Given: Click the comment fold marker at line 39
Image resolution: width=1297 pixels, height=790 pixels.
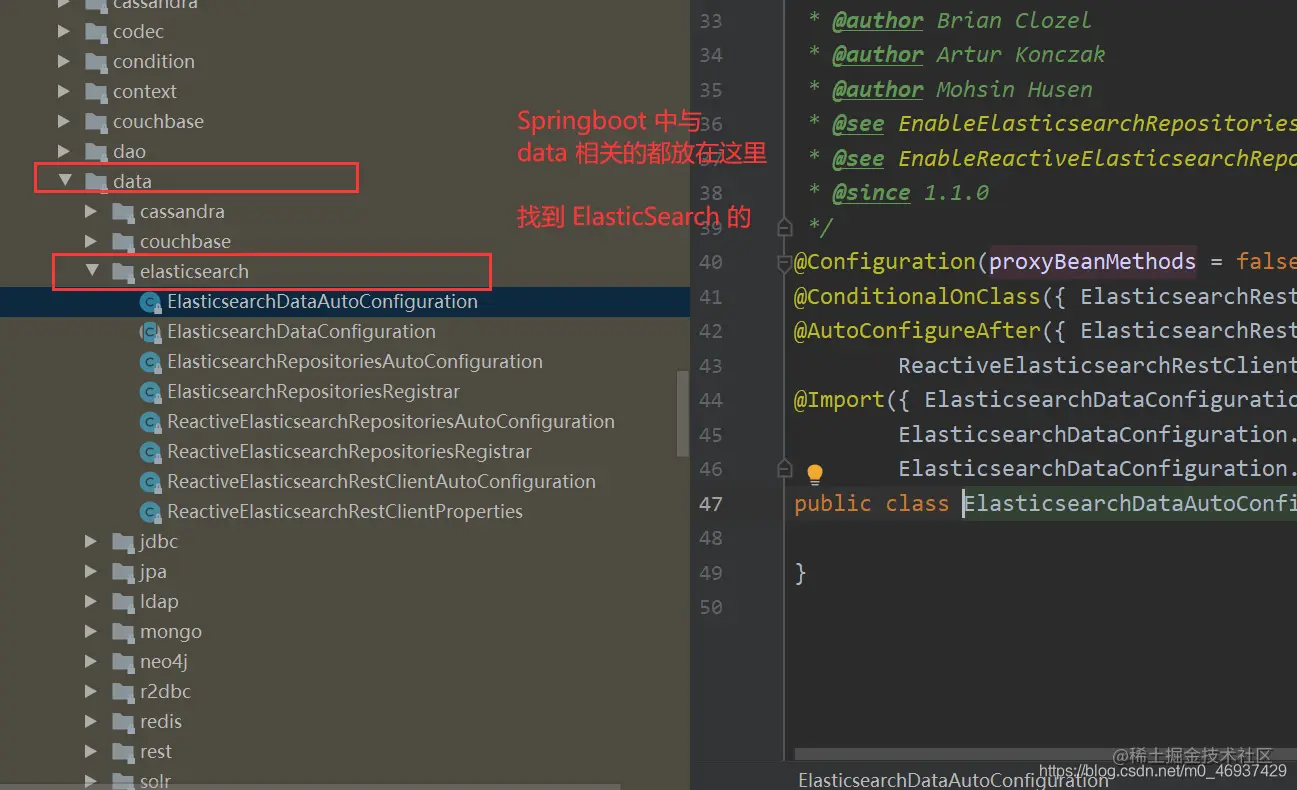Looking at the screenshot, I should [785, 229].
